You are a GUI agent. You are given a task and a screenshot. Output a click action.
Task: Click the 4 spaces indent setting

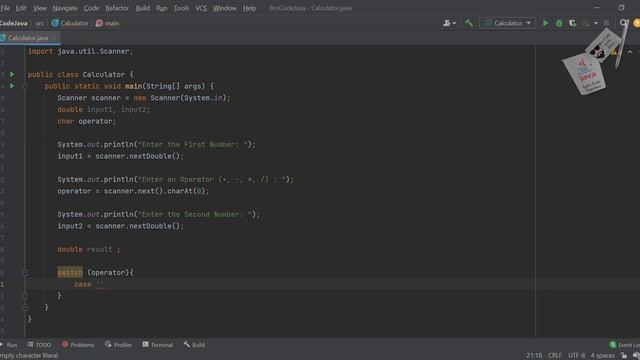point(602,356)
